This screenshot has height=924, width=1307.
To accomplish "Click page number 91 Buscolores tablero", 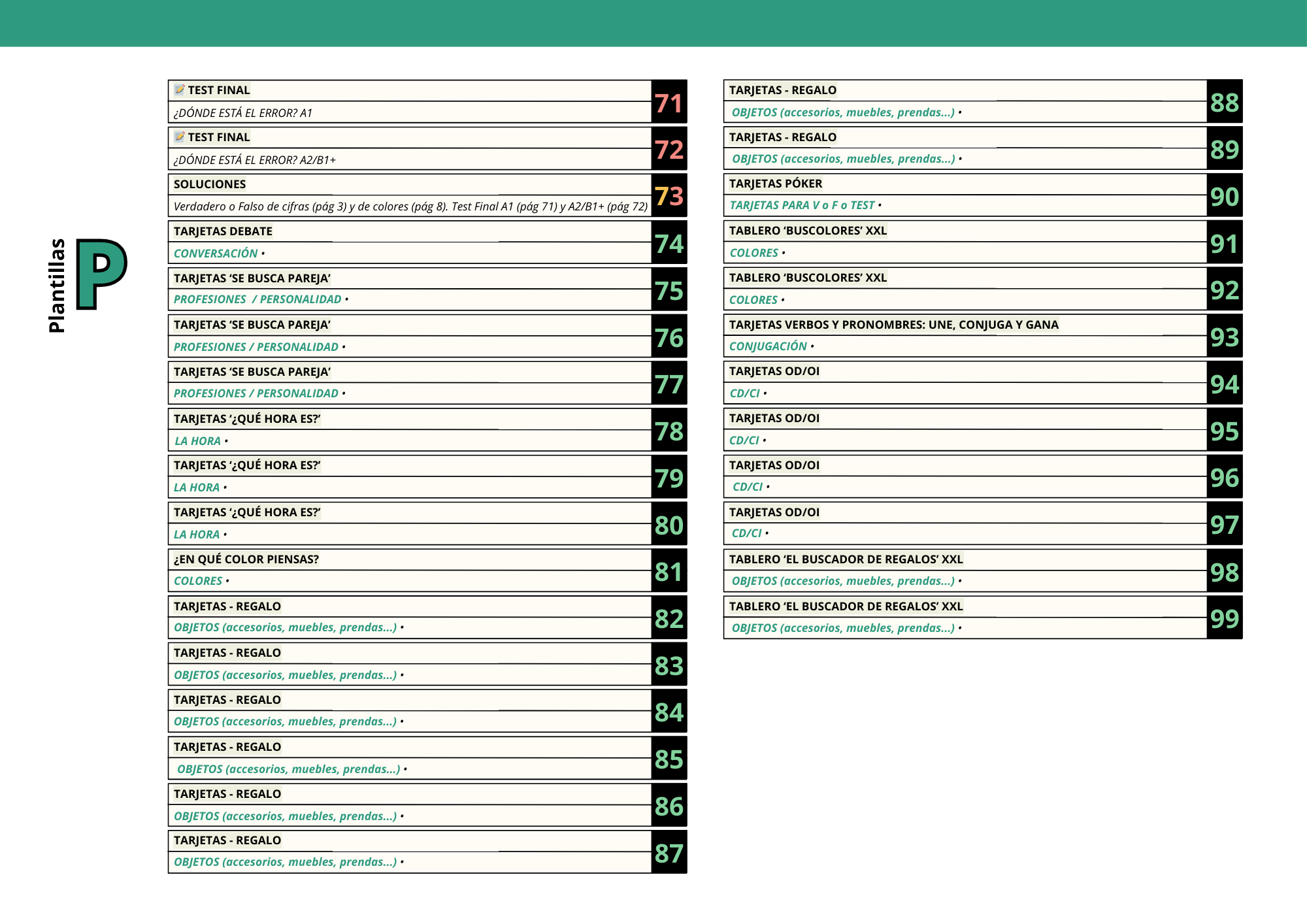I will click(1224, 244).
